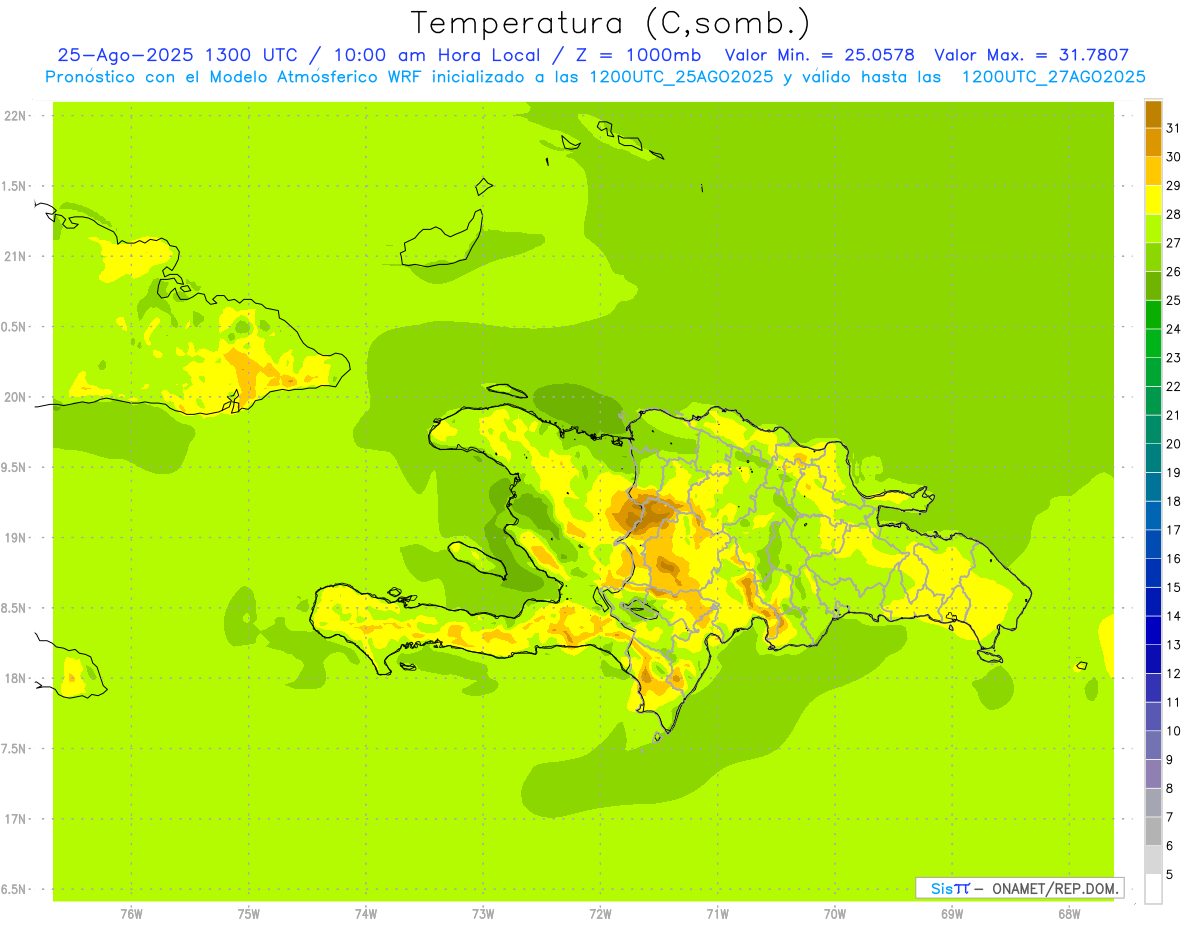Click the colorbar label '5'
This screenshot has width=1200, height=927.
1169,874
